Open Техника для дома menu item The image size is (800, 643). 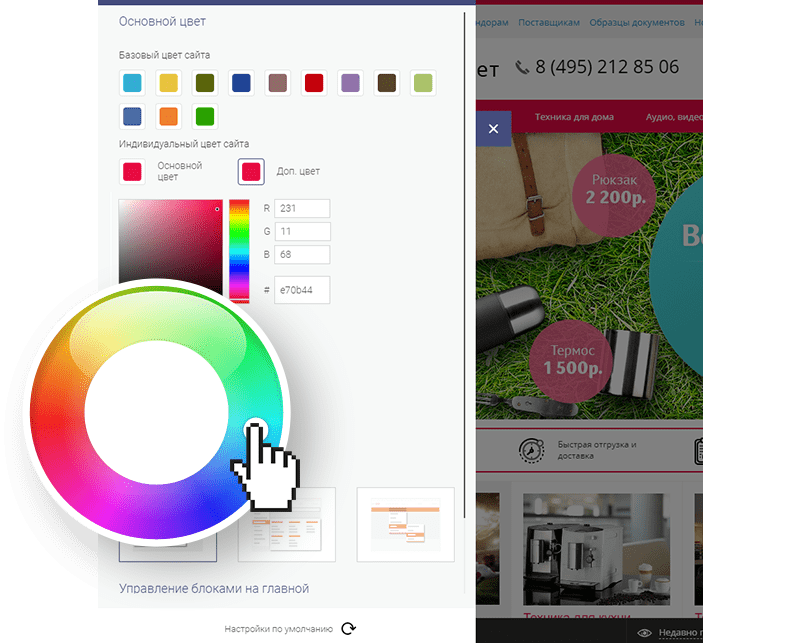[x=574, y=117]
